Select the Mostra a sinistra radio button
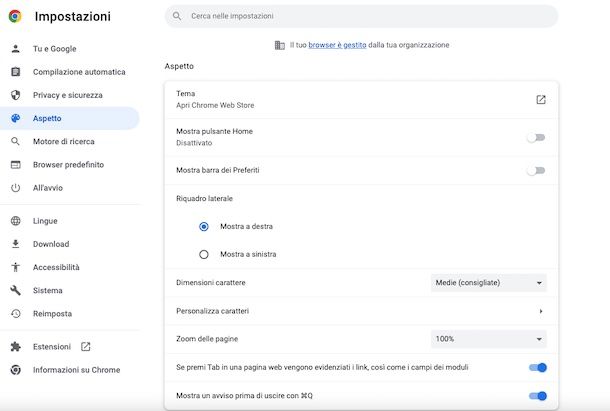The width and height of the screenshot is (610, 411). tap(204, 255)
